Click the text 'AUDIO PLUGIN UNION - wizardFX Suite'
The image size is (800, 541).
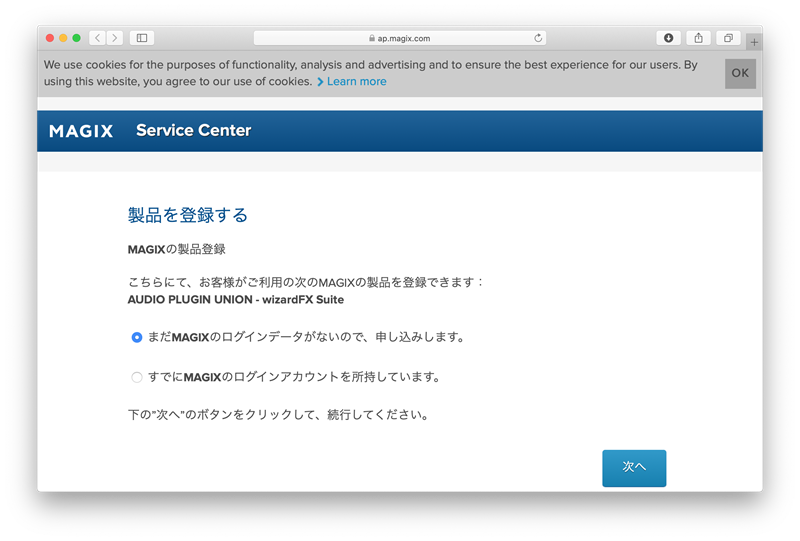[236, 300]
